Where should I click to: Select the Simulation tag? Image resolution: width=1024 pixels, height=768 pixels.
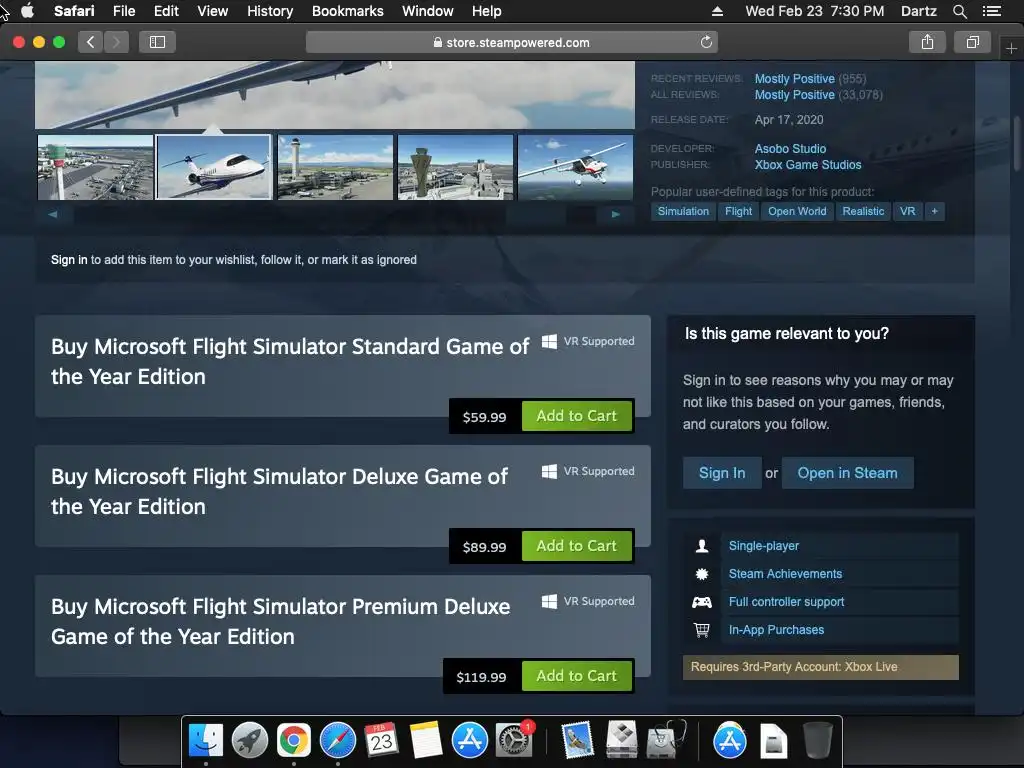[x=683, y=212]
